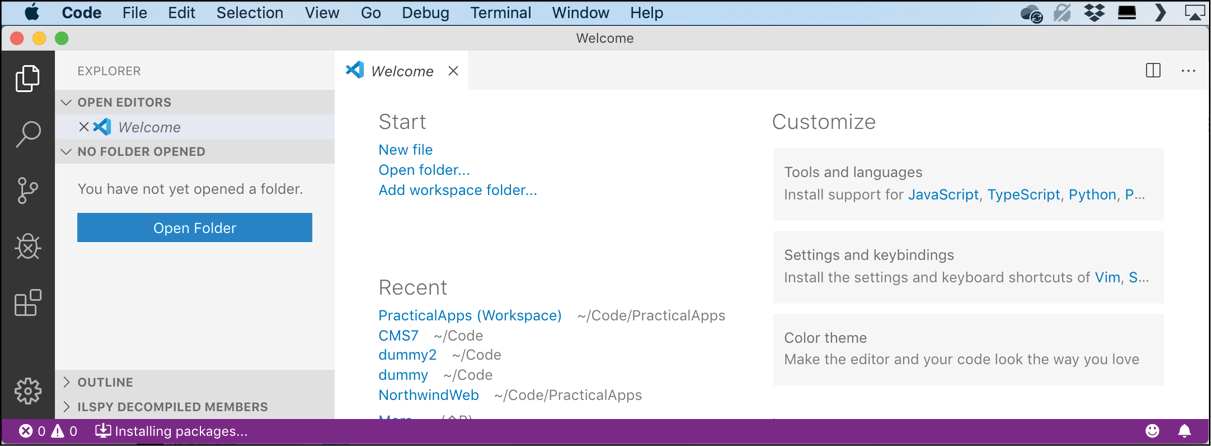Image resolution: width=1211 pixels, height=446 pixels.
Task: Click the Add workspace folder... link
Action: pyautogui.click(x=457, y=190)
